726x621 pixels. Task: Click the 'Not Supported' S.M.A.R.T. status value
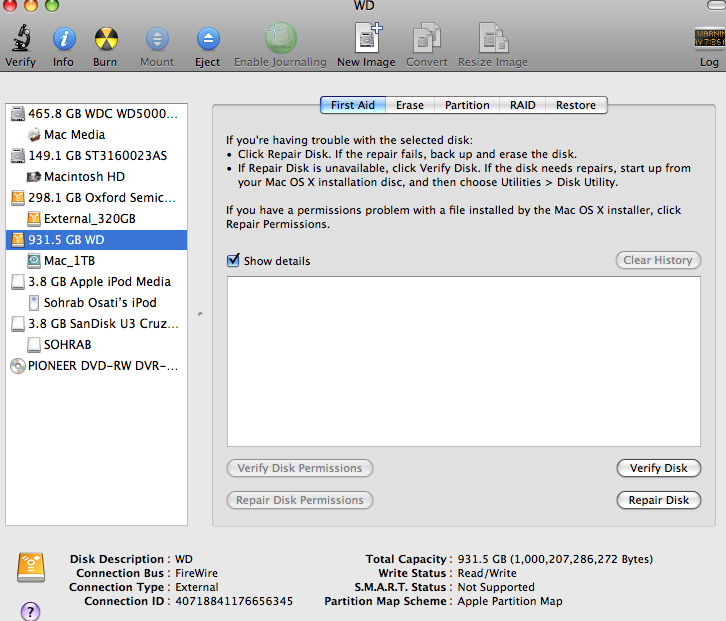tap(496, 587)
